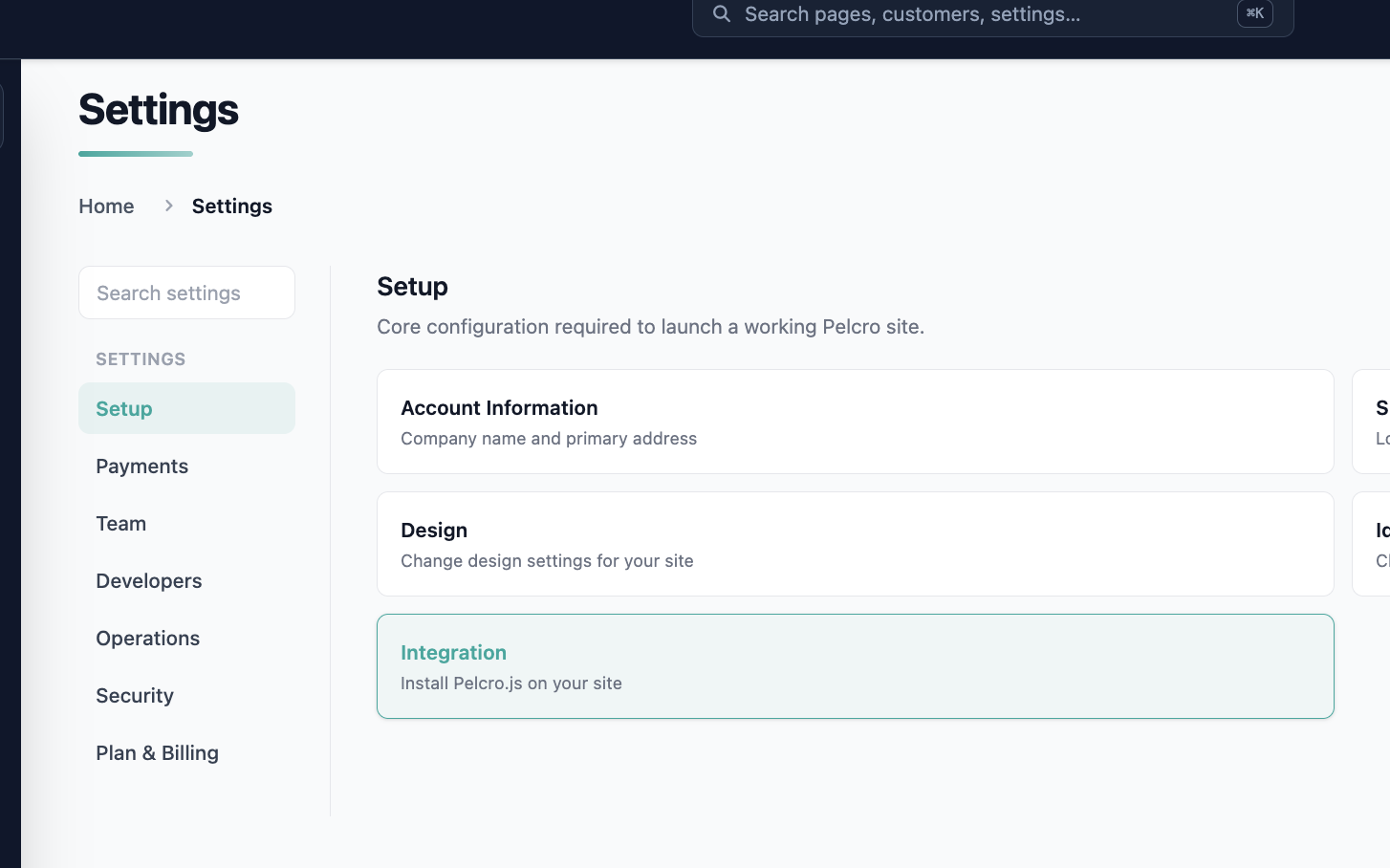This screenshot has width=1390, height=868.
Task: Go to Home in the breadcrumb
Action: click(x=106, y=206)
